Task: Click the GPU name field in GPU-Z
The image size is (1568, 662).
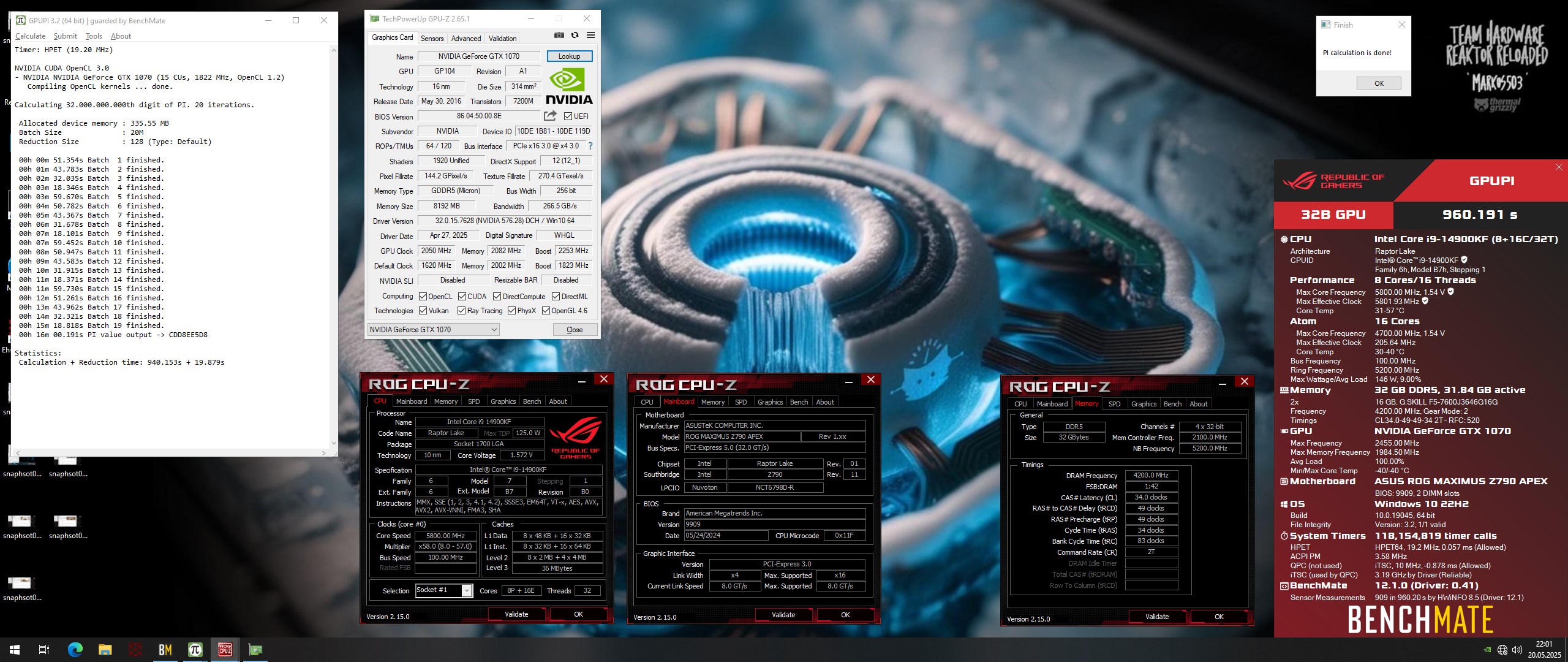Action: tap(478, 56)
